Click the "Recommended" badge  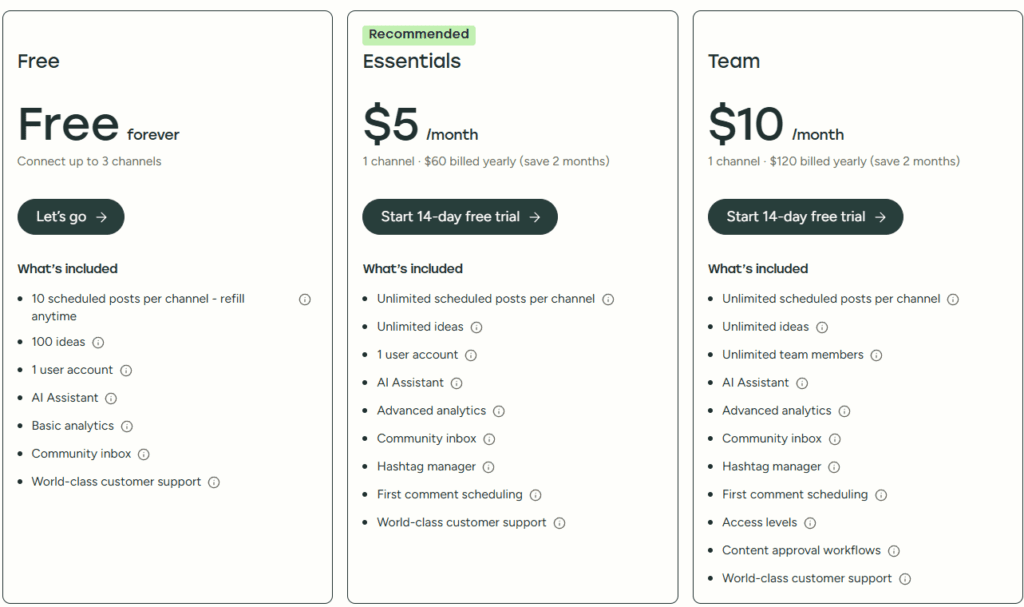point(418,33)
